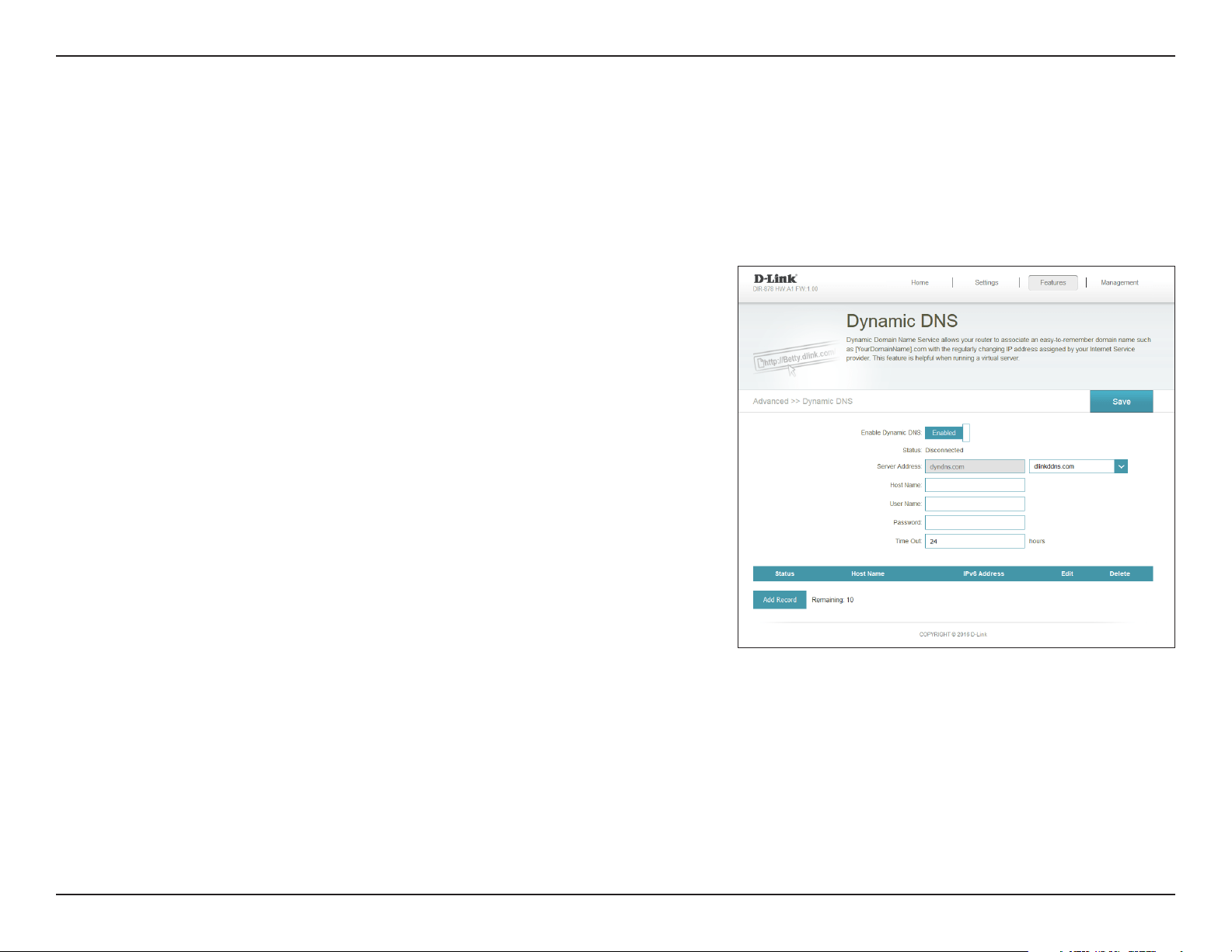Click the COPYRIGHT D-Link footer text

tap(953, 634)
